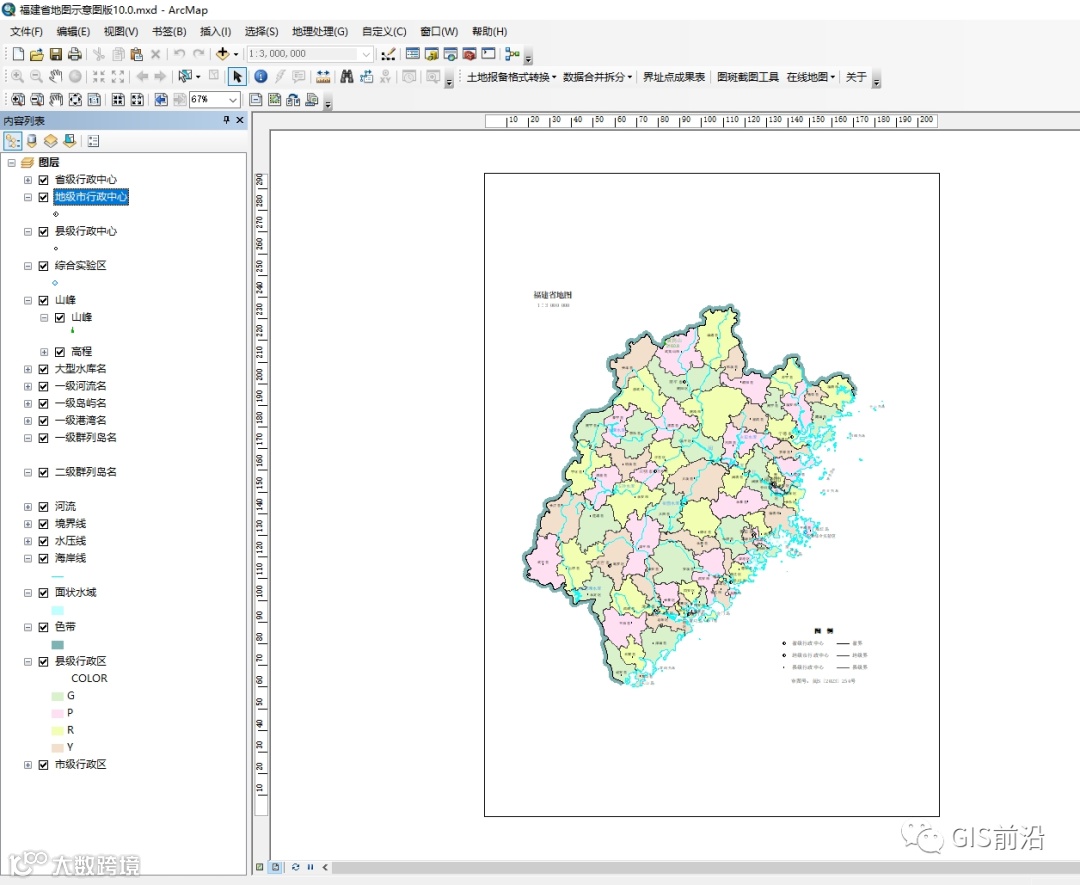Open contents panel Options icon
The image size is (1080, 885).
[93, 141]
